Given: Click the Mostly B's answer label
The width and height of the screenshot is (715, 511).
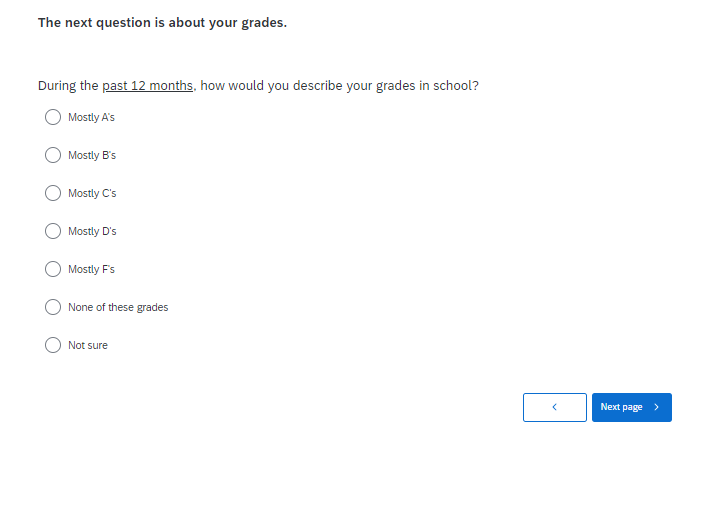Looking at the screenshot, I should 92,155.
